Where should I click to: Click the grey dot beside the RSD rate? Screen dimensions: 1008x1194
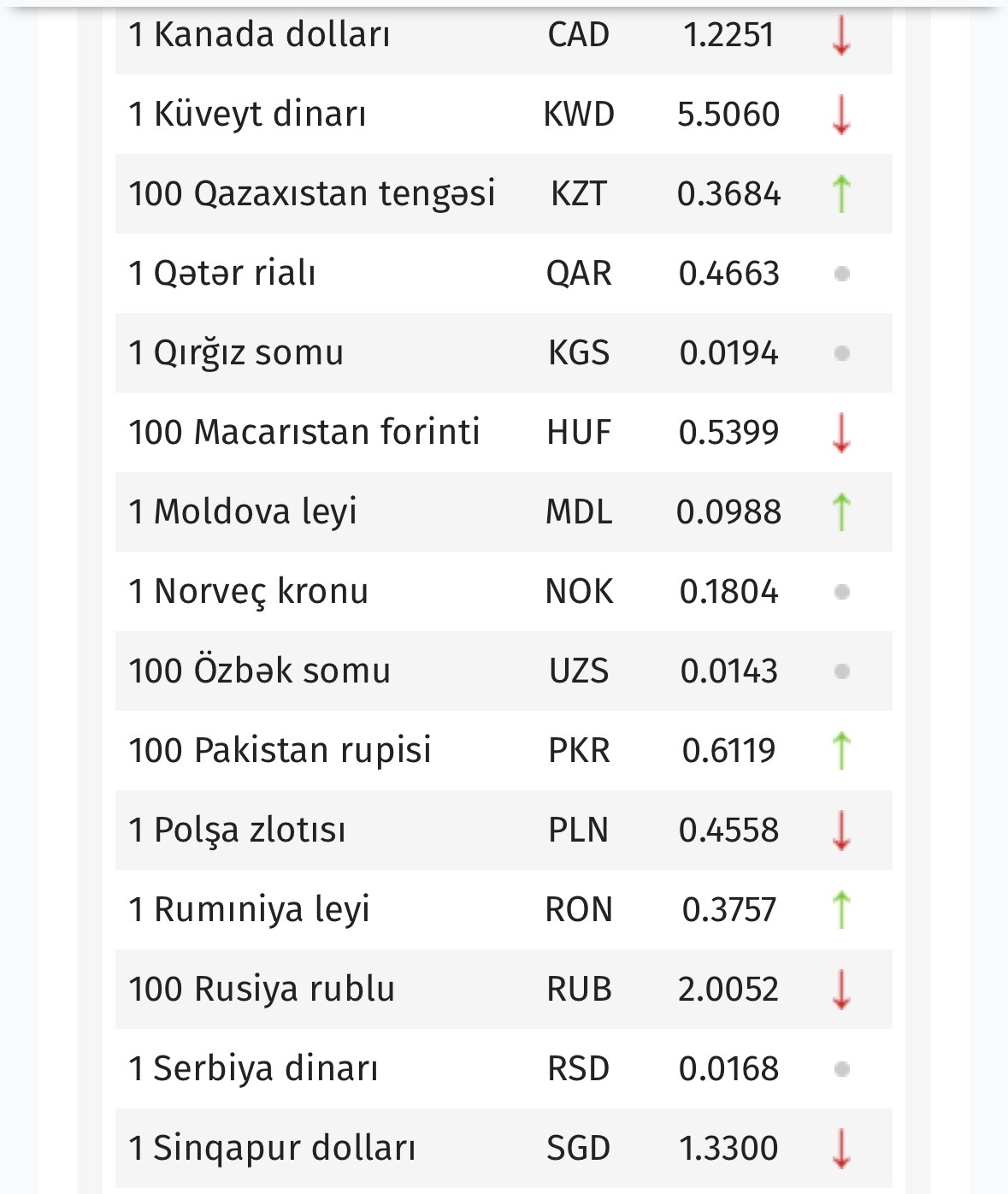point(841,1069)
